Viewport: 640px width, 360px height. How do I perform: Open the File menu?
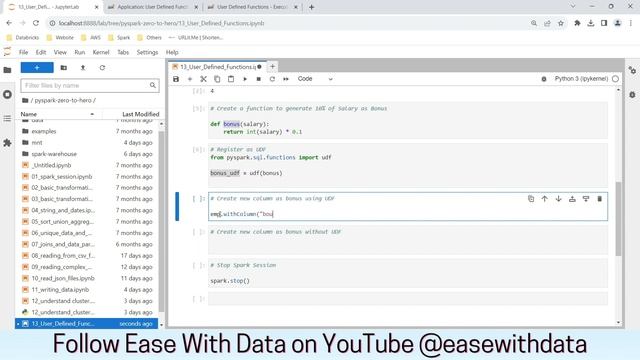[x=23, y=52]
